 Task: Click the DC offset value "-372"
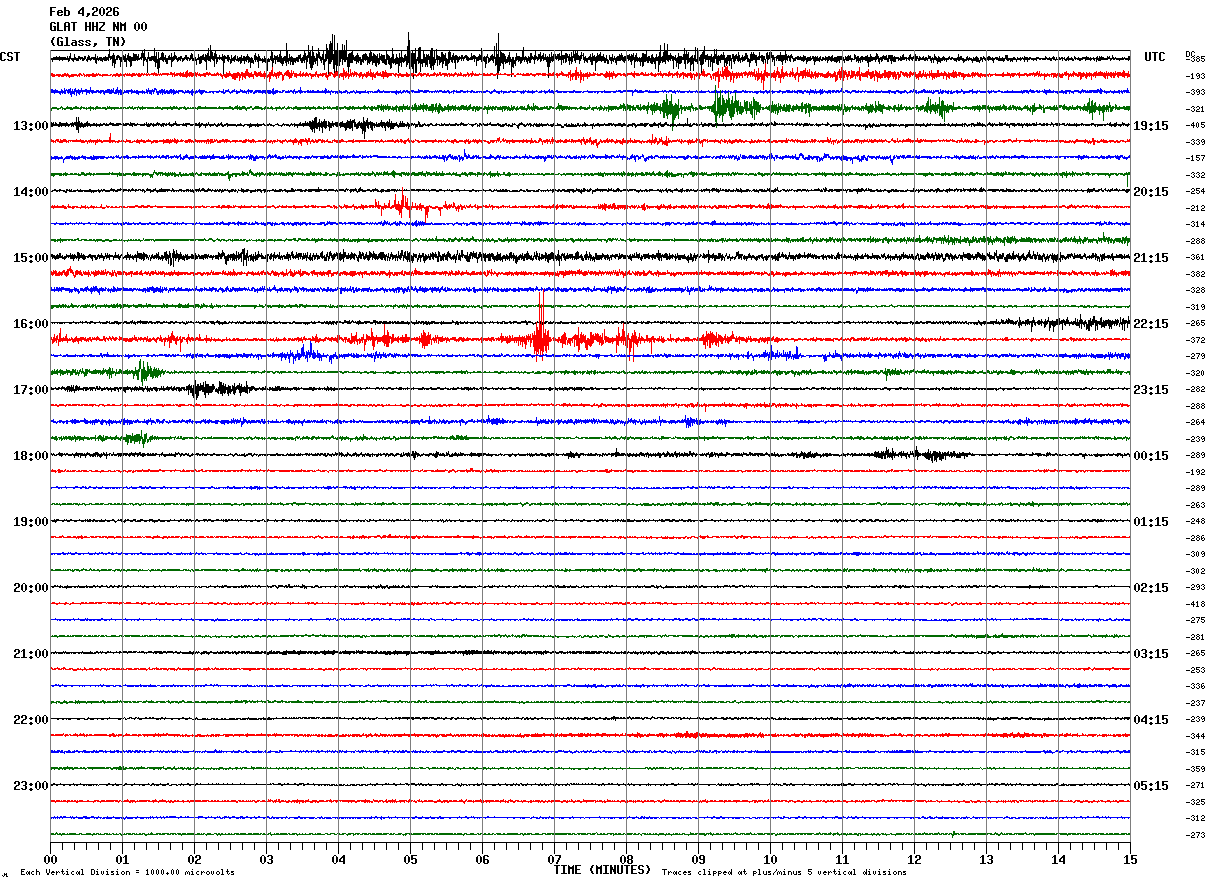click(1195, 341)
